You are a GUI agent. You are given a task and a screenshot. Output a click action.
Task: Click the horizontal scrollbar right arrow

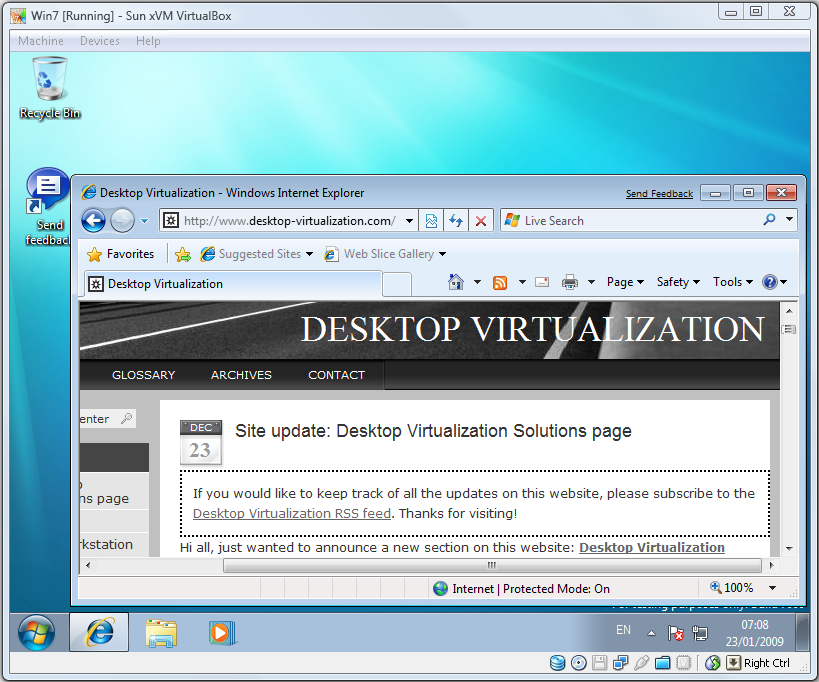click(771, 565)
